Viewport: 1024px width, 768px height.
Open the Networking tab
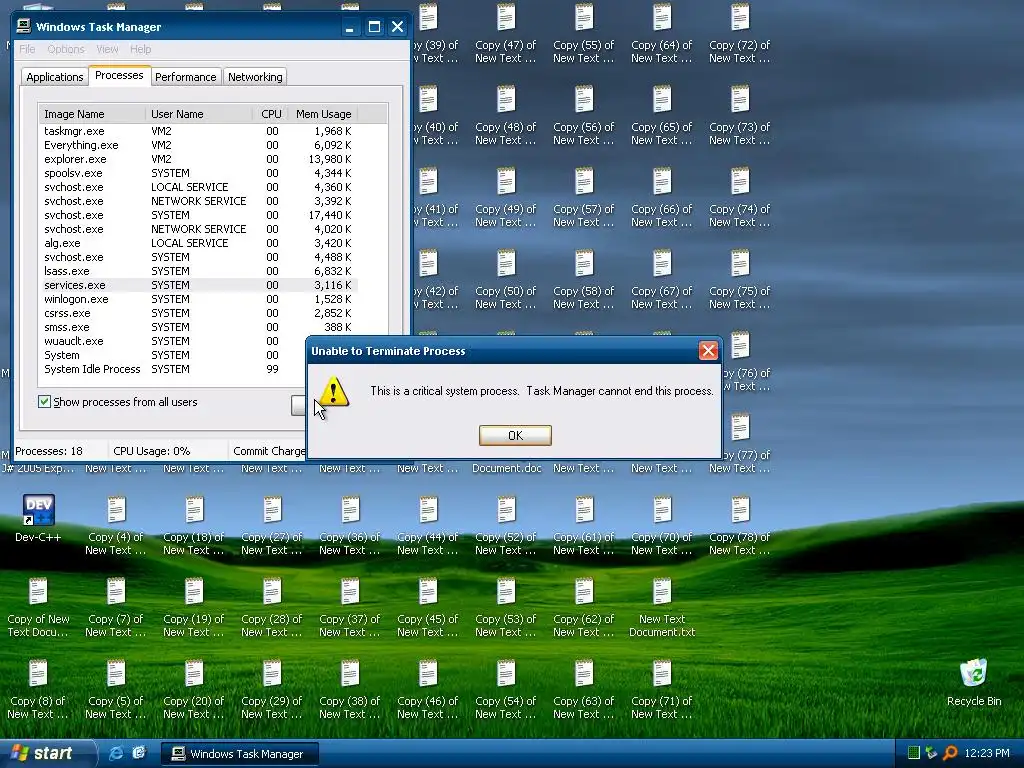[255, 77]
